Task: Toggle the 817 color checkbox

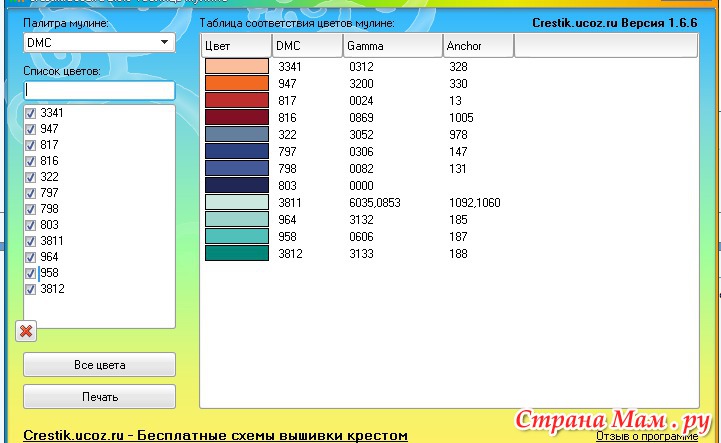Action: pyautogui.click(x=30, y=145)
